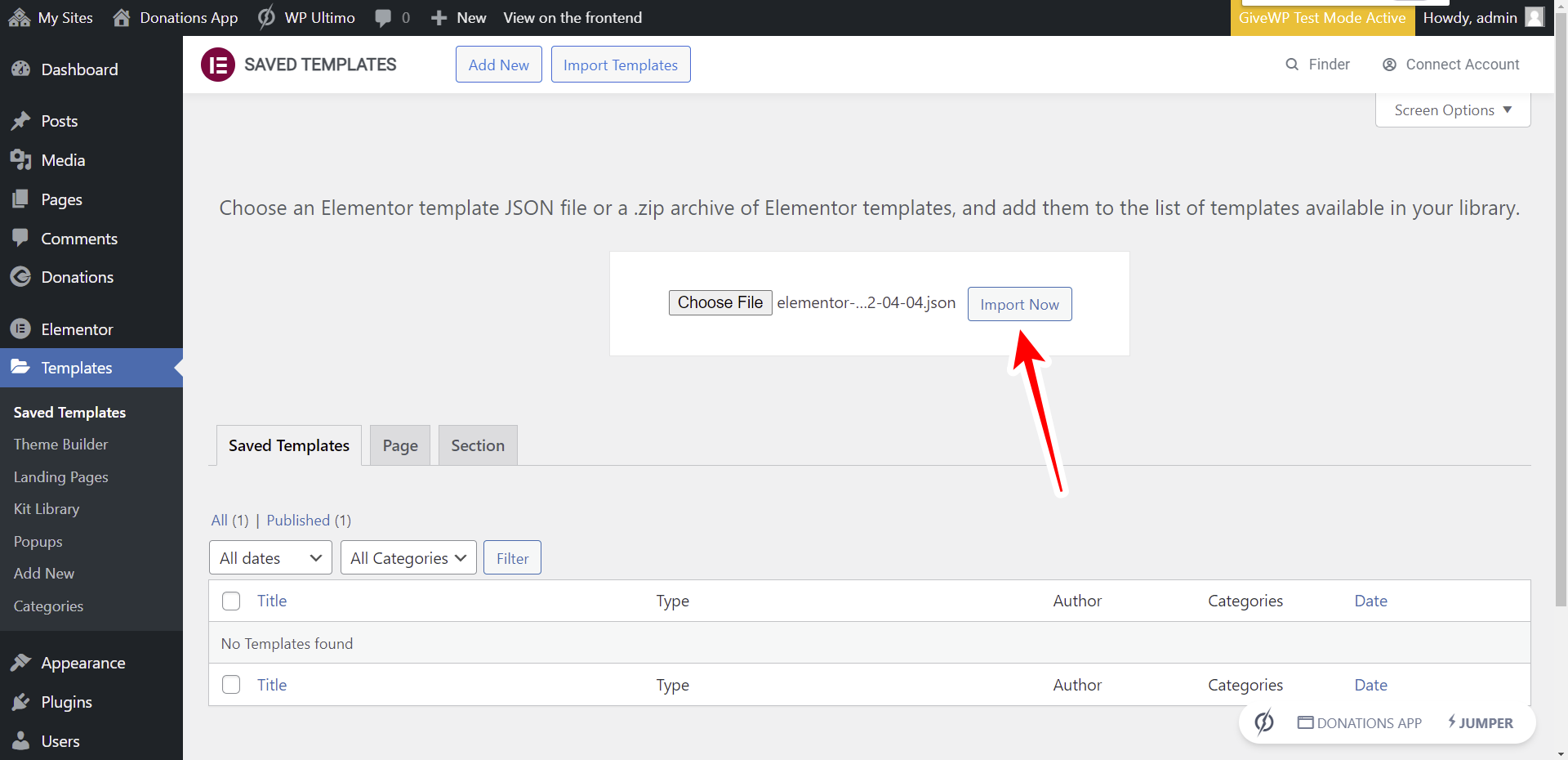1568x760 pixels.
Task: Click the WP Ultimo icon in floating bar
Action: point(1264,722)
